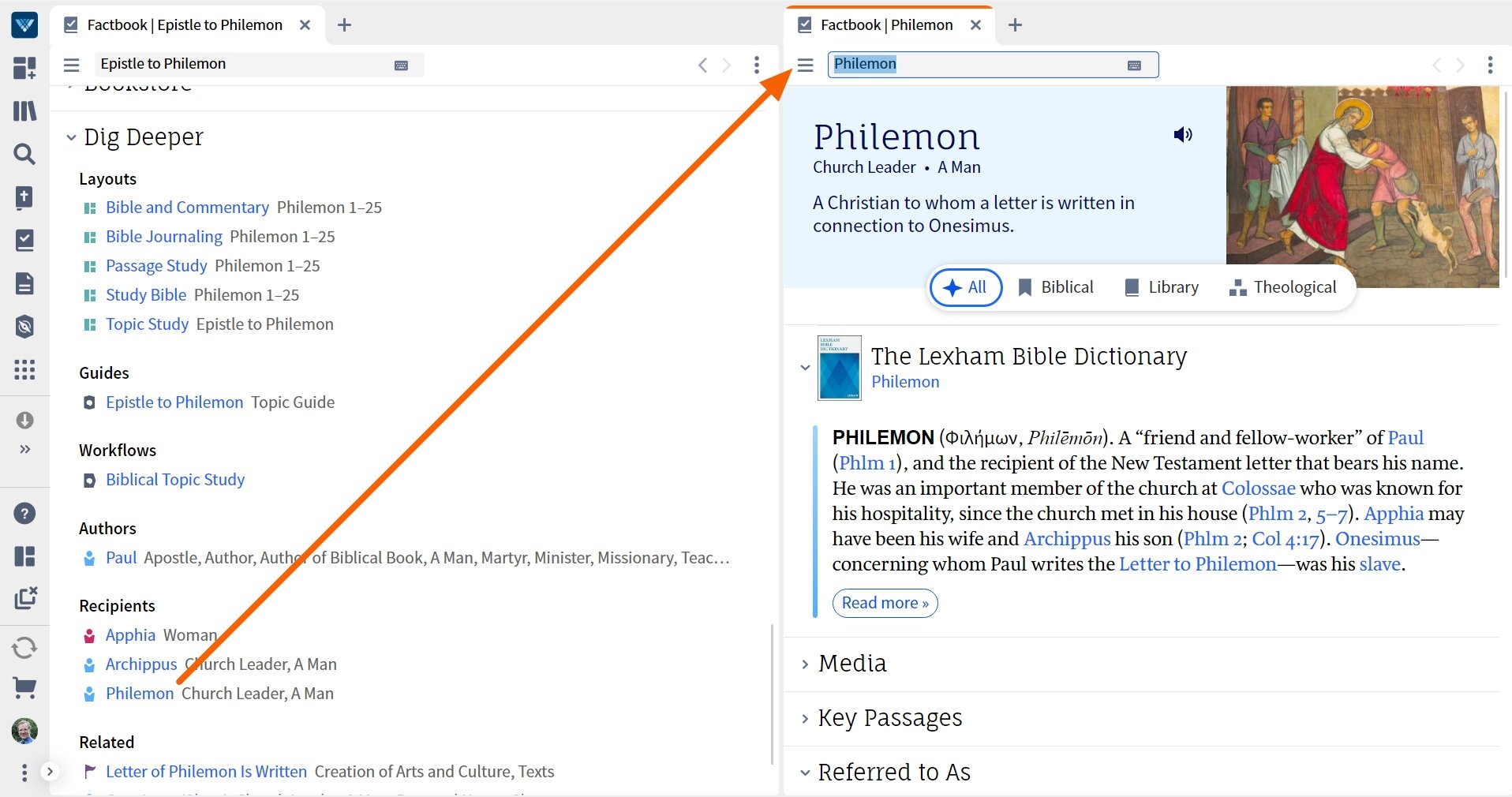Open the Help question mark icon
This screenshot has width=1512, height=797.
click(x=24, y=514)
